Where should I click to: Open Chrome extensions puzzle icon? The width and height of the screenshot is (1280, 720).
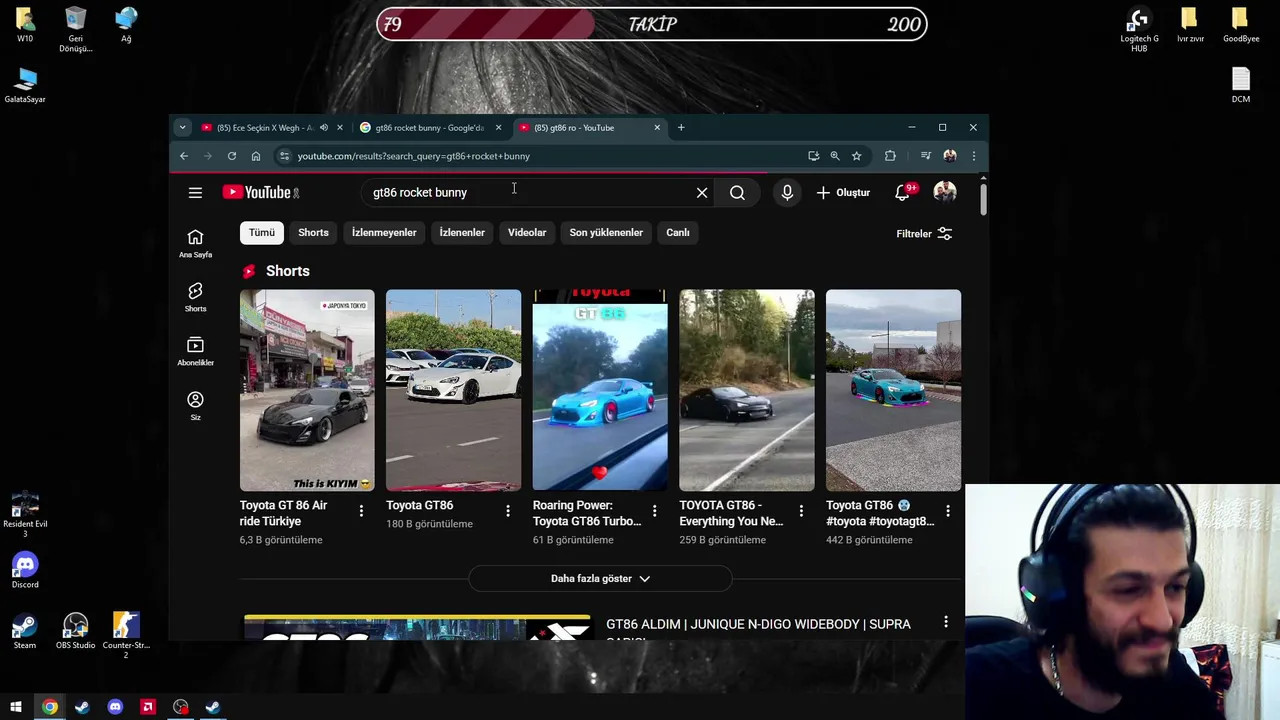tap(890, 156)
